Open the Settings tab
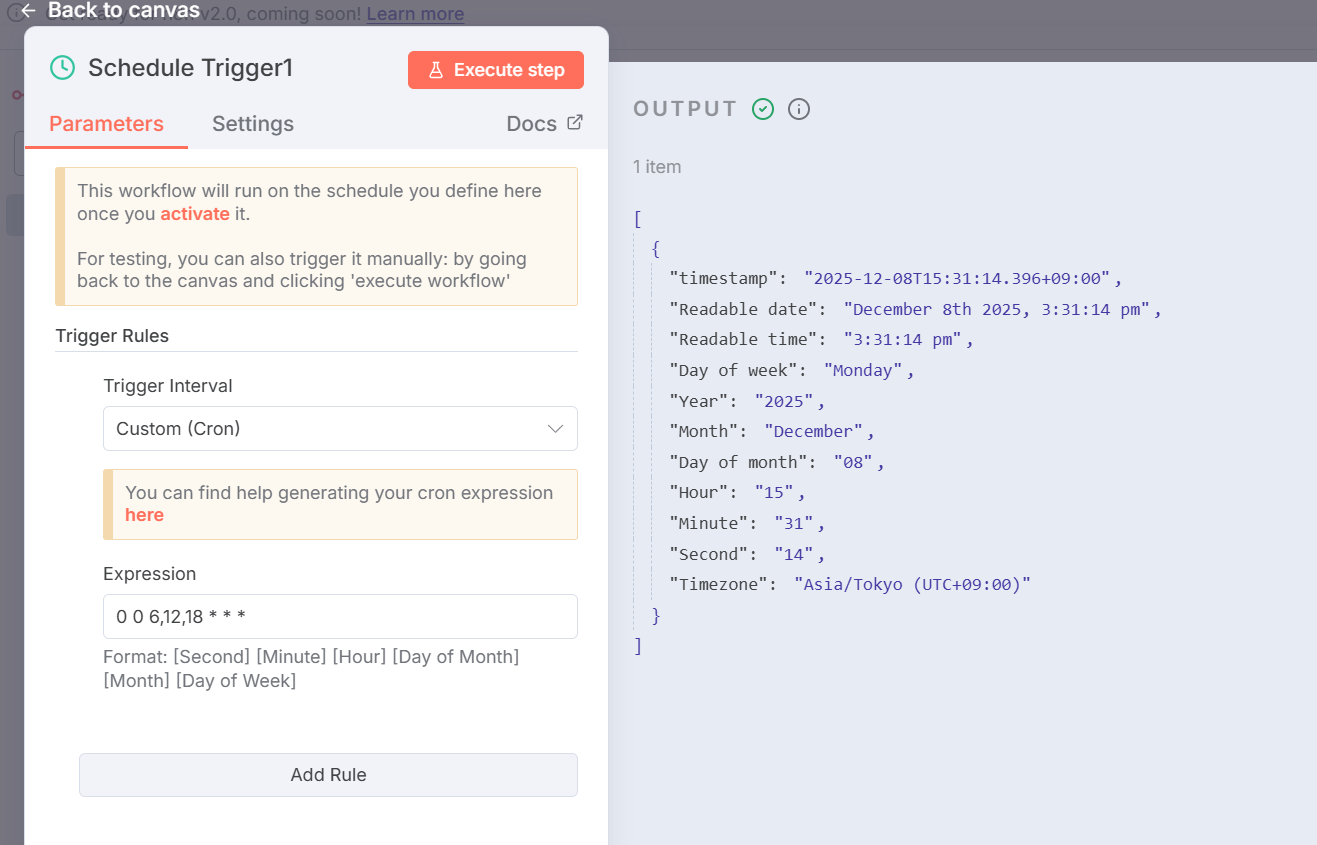Viewport: 1317px width, 845px height. [253, 124]
